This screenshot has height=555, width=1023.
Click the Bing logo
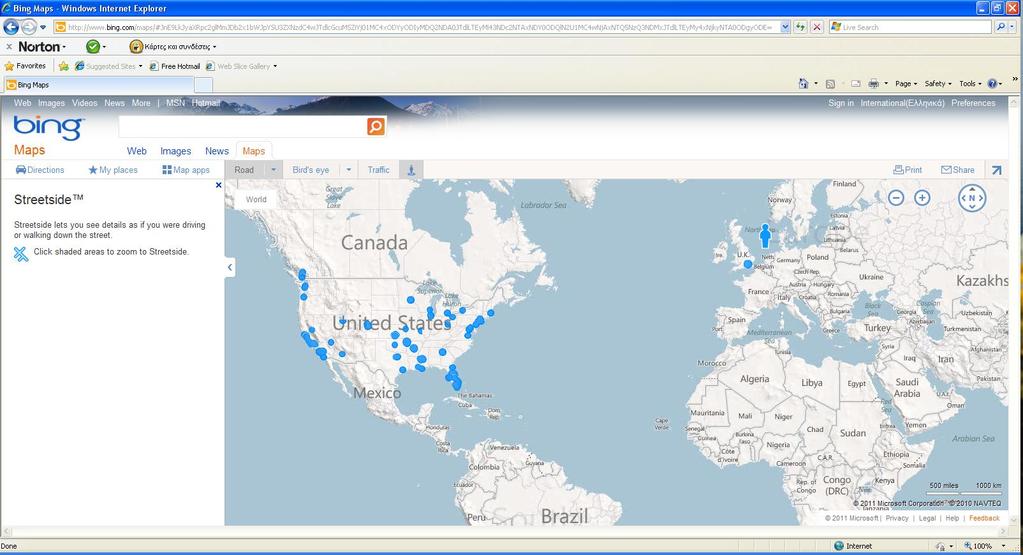[48, 127]
